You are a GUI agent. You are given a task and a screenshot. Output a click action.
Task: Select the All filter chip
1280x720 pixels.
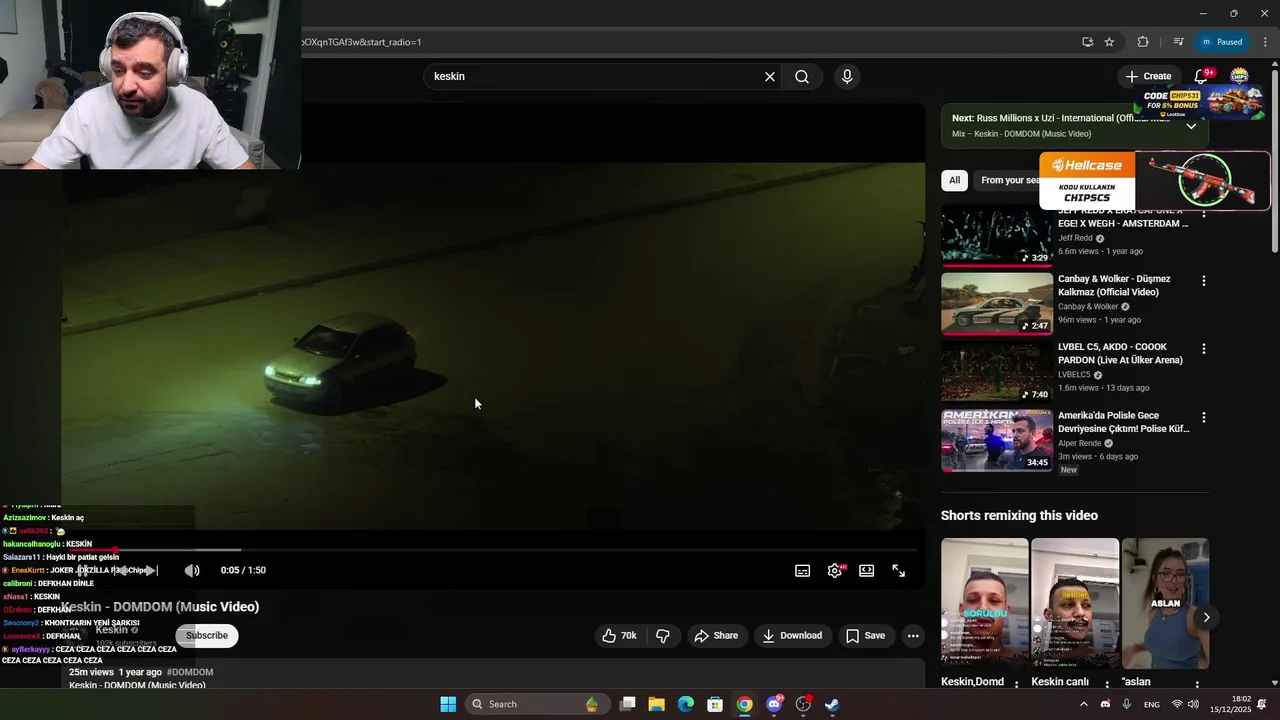coord(954,180)
